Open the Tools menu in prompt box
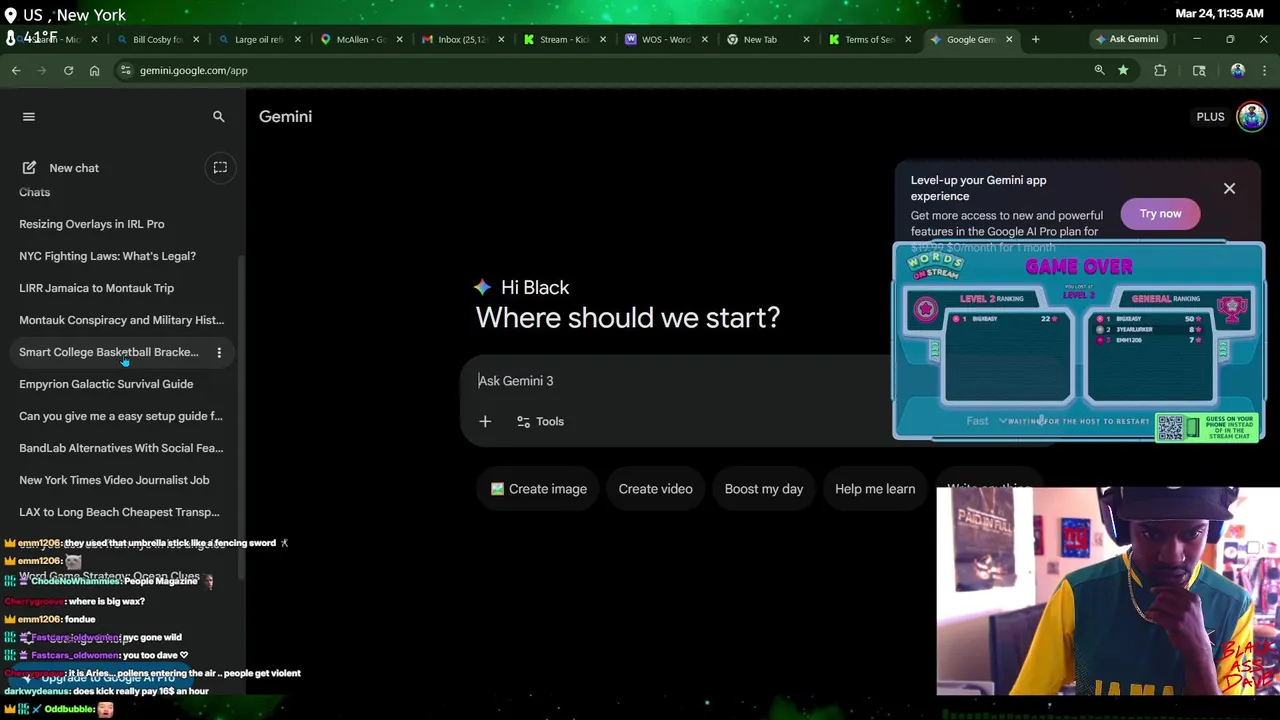Screen dimensions: 1280x720 coord(540,422)
